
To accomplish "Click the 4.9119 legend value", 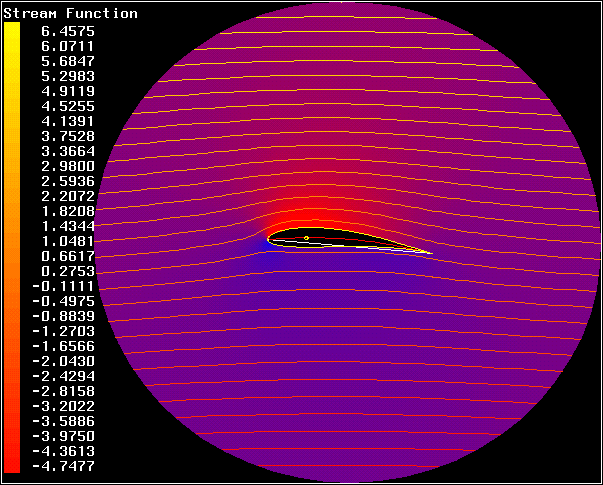I will point(68,91).
